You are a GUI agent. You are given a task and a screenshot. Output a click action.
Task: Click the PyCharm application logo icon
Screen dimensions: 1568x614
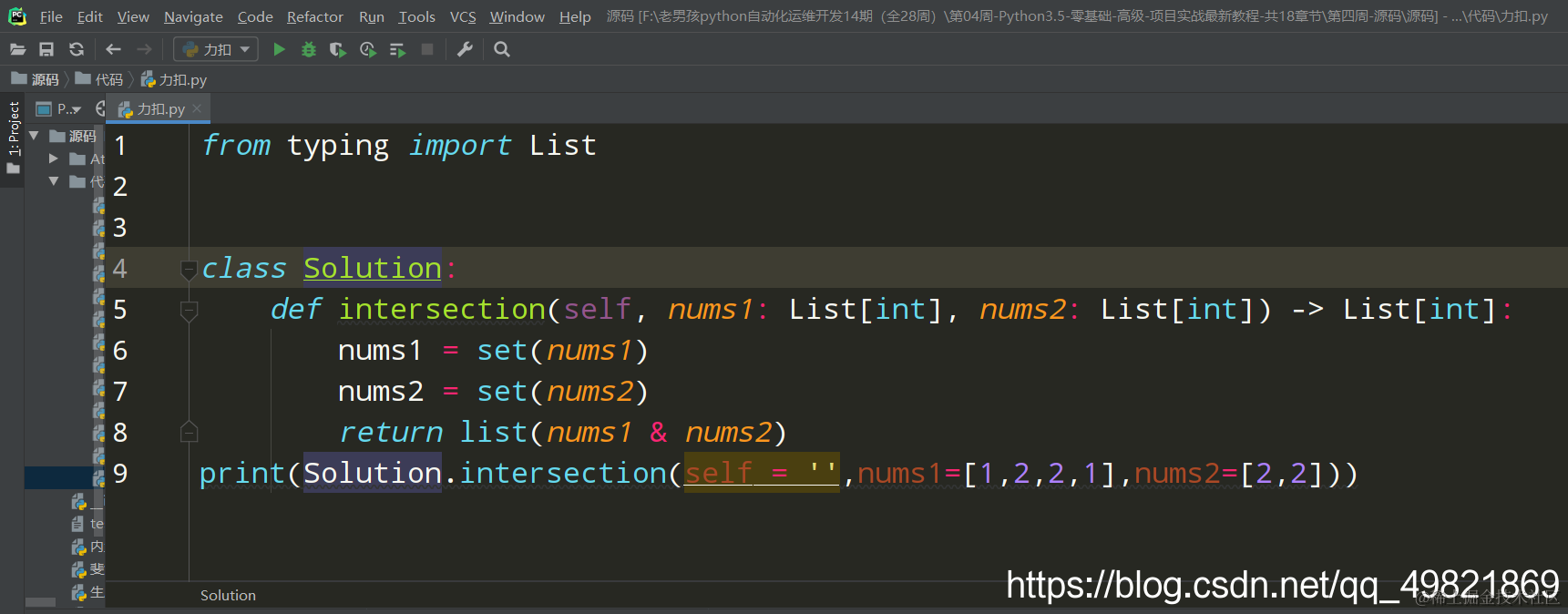coord(17,16)
